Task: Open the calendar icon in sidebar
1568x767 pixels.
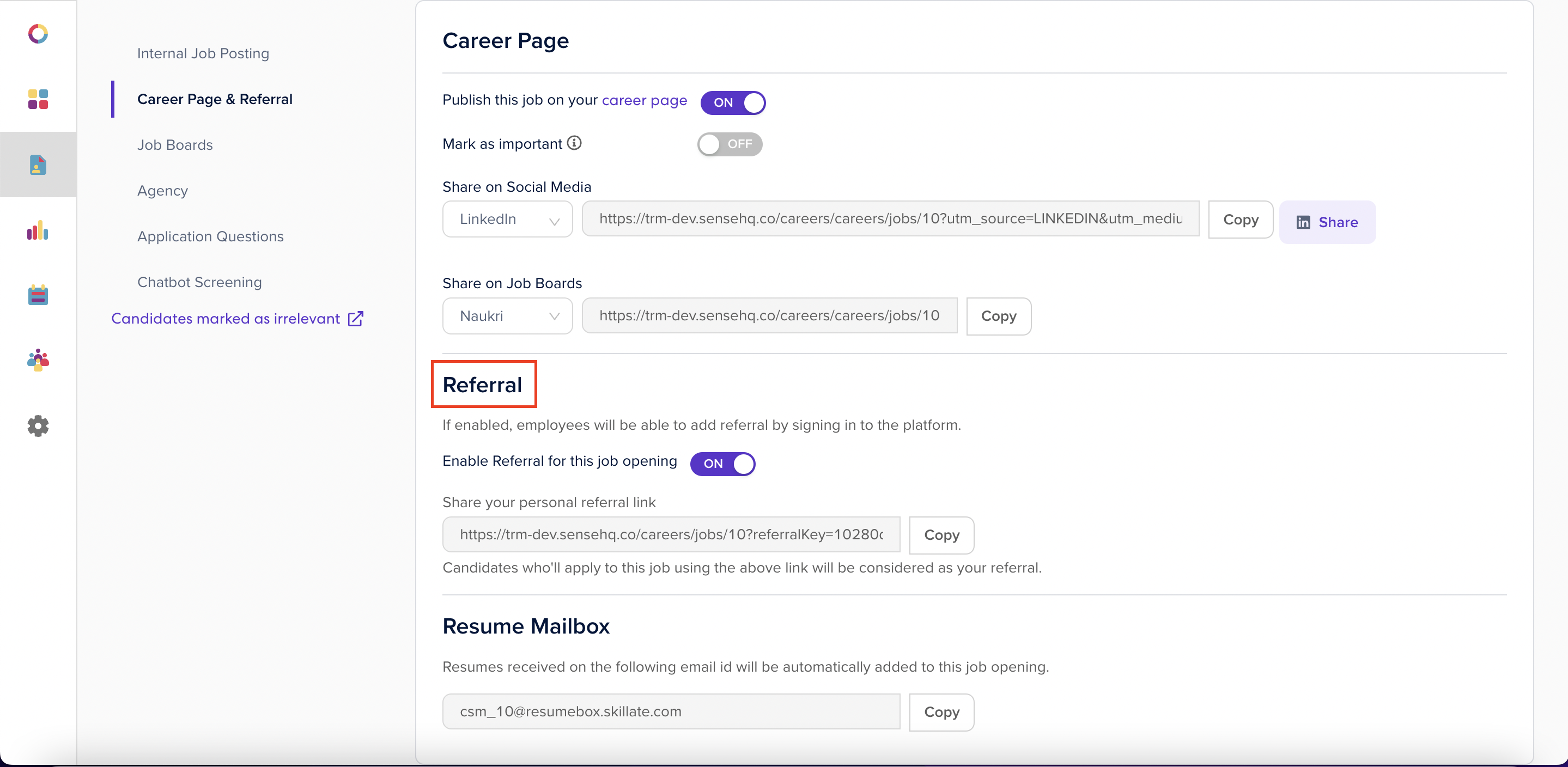Action: (38, 295)
